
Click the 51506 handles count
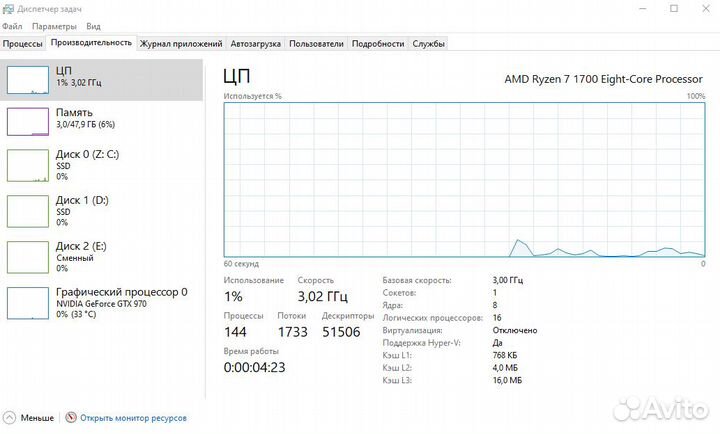pyautogui.click(x=341, y=332)
